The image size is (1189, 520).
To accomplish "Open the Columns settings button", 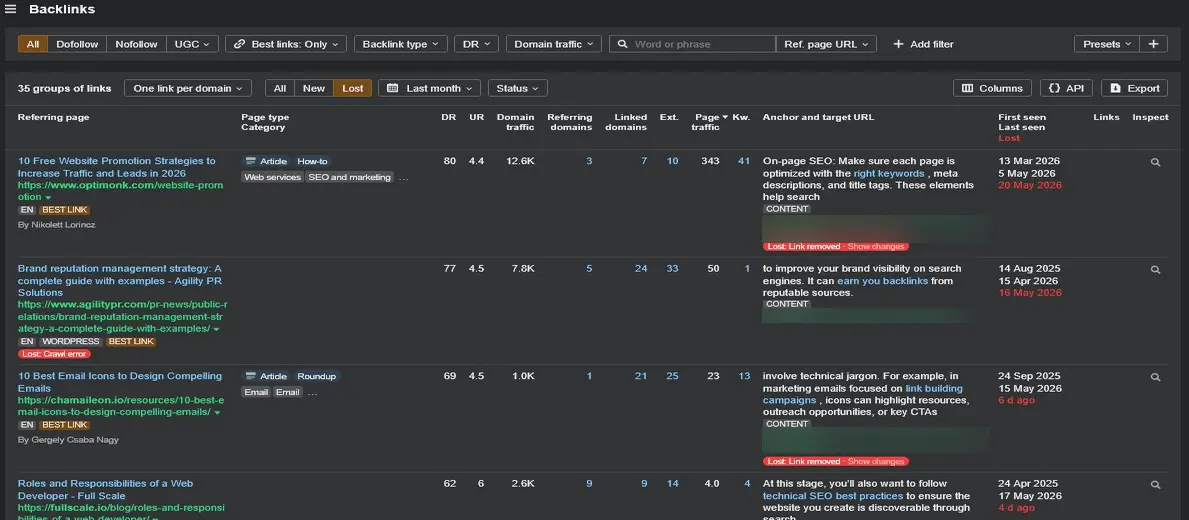I will [x=992, y=88].
